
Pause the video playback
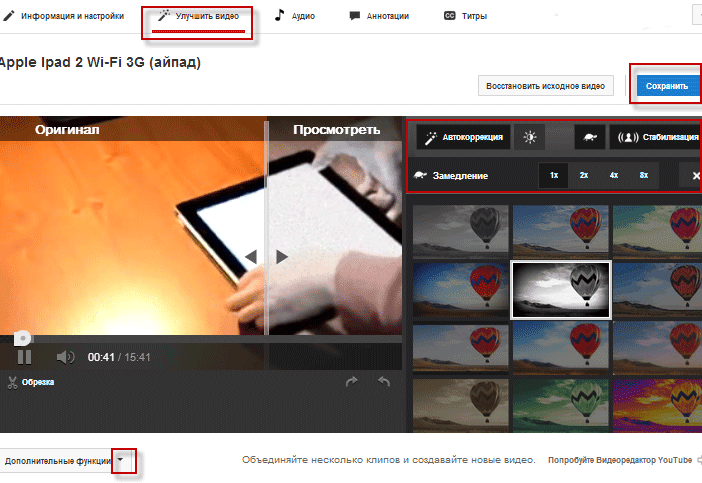click(x=24, y=357)
